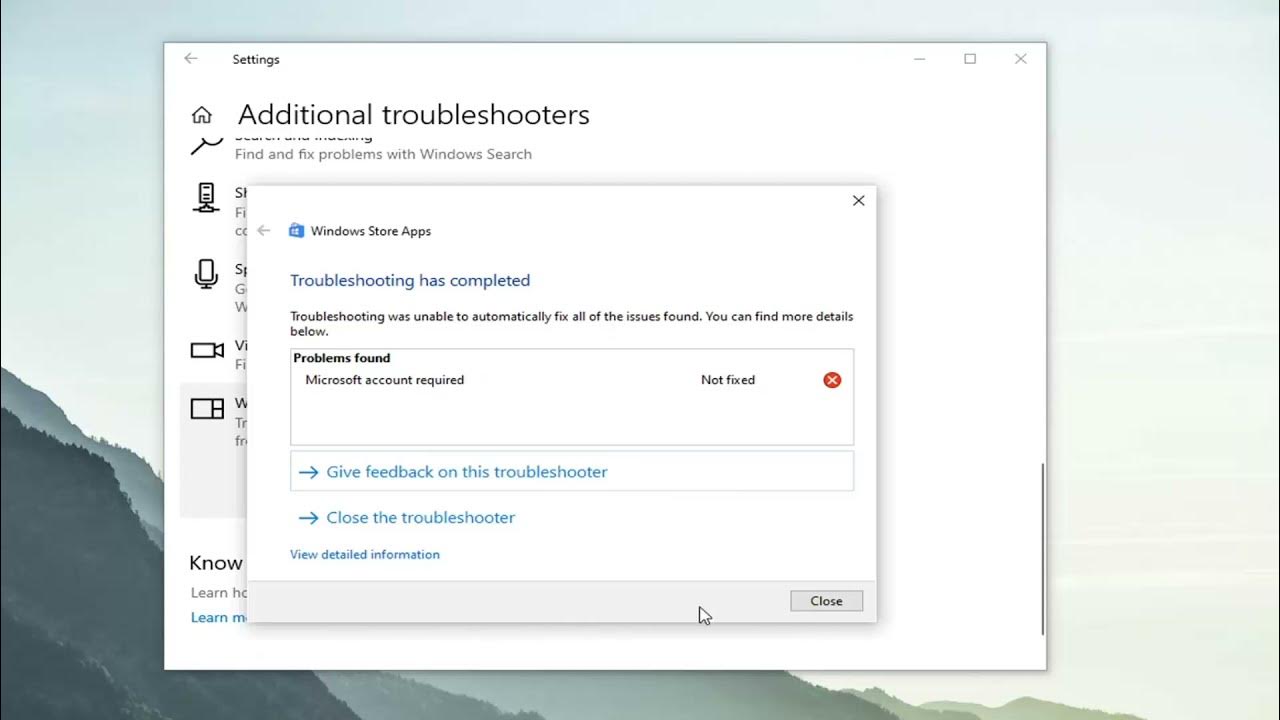
Task: Select the Search and Indexing magnifier icon
Action: (206, 146)
